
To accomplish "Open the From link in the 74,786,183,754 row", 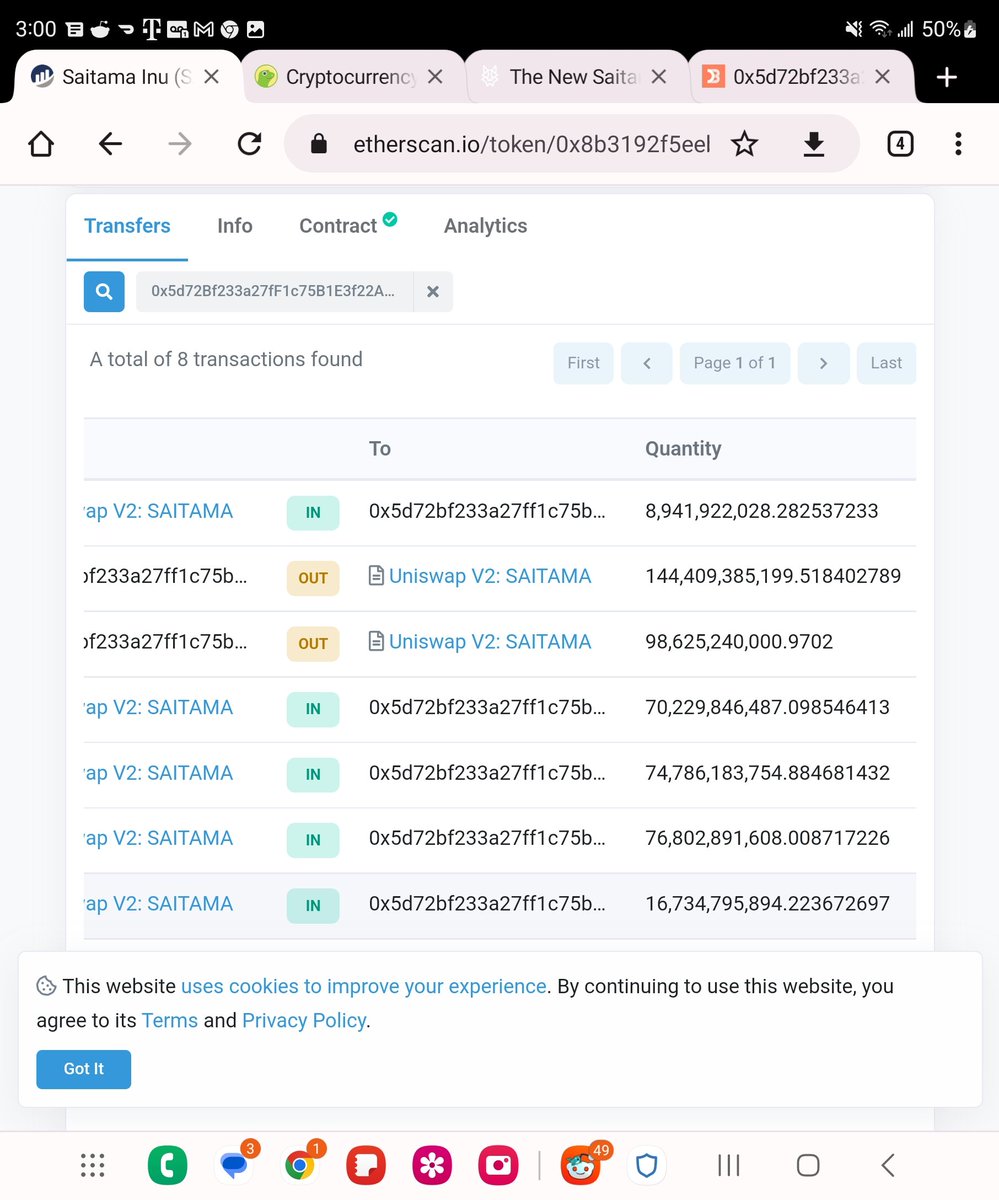I will [x=158, y=773].
